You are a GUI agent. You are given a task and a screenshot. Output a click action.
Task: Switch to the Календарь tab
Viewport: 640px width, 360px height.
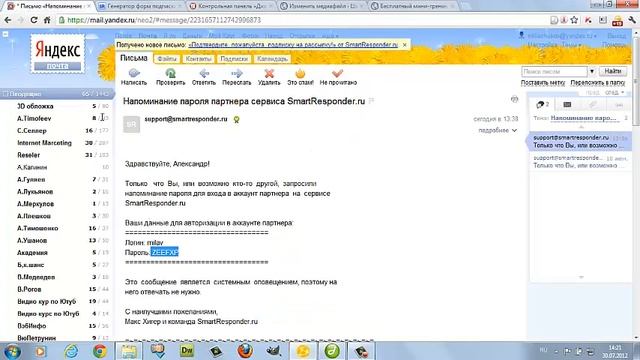point(272,59)
